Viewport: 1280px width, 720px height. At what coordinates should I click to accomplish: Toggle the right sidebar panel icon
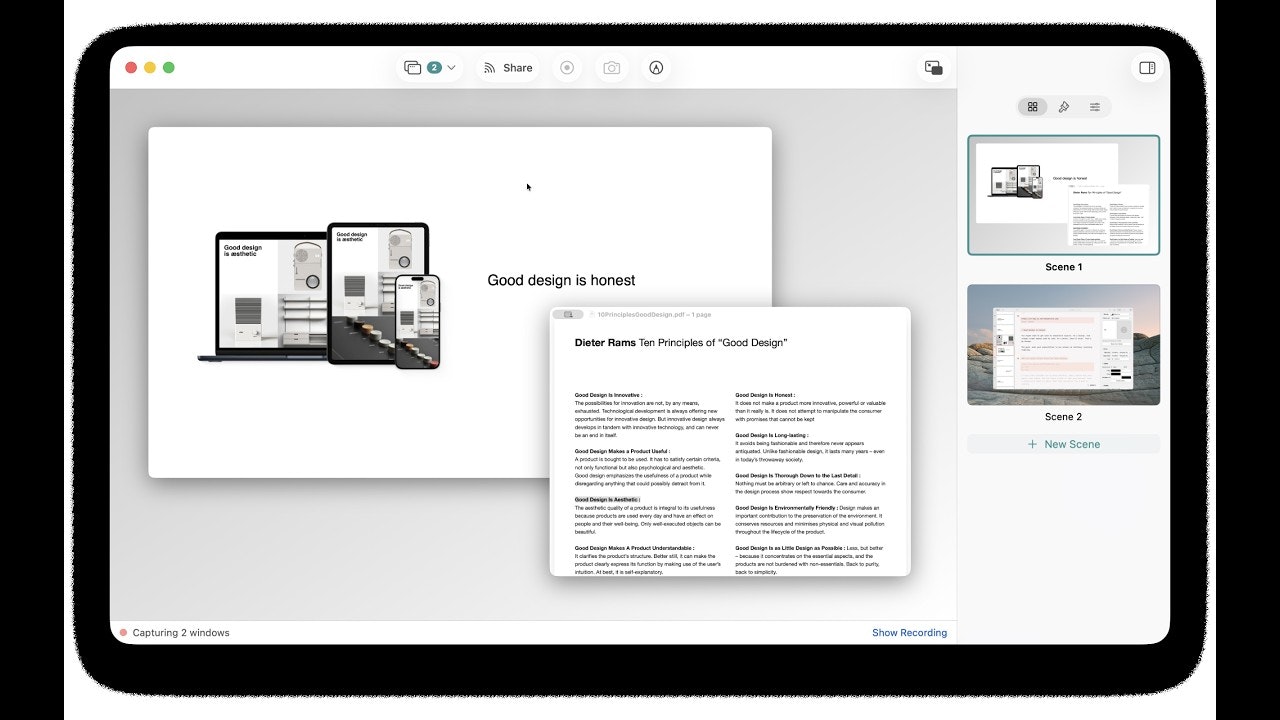(x=1147, y=68)
